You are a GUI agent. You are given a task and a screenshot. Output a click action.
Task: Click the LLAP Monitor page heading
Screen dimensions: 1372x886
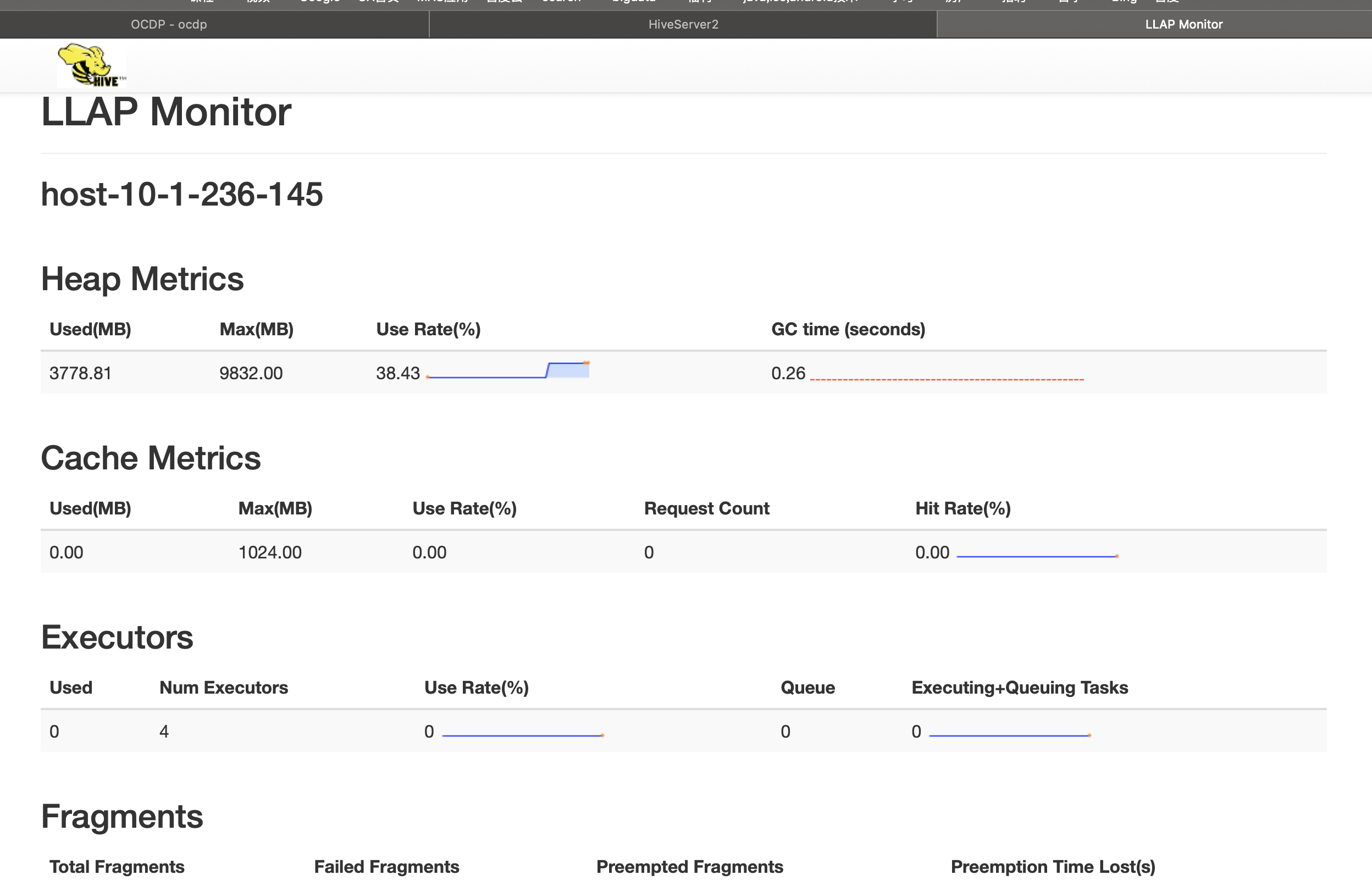click(166, 112)
